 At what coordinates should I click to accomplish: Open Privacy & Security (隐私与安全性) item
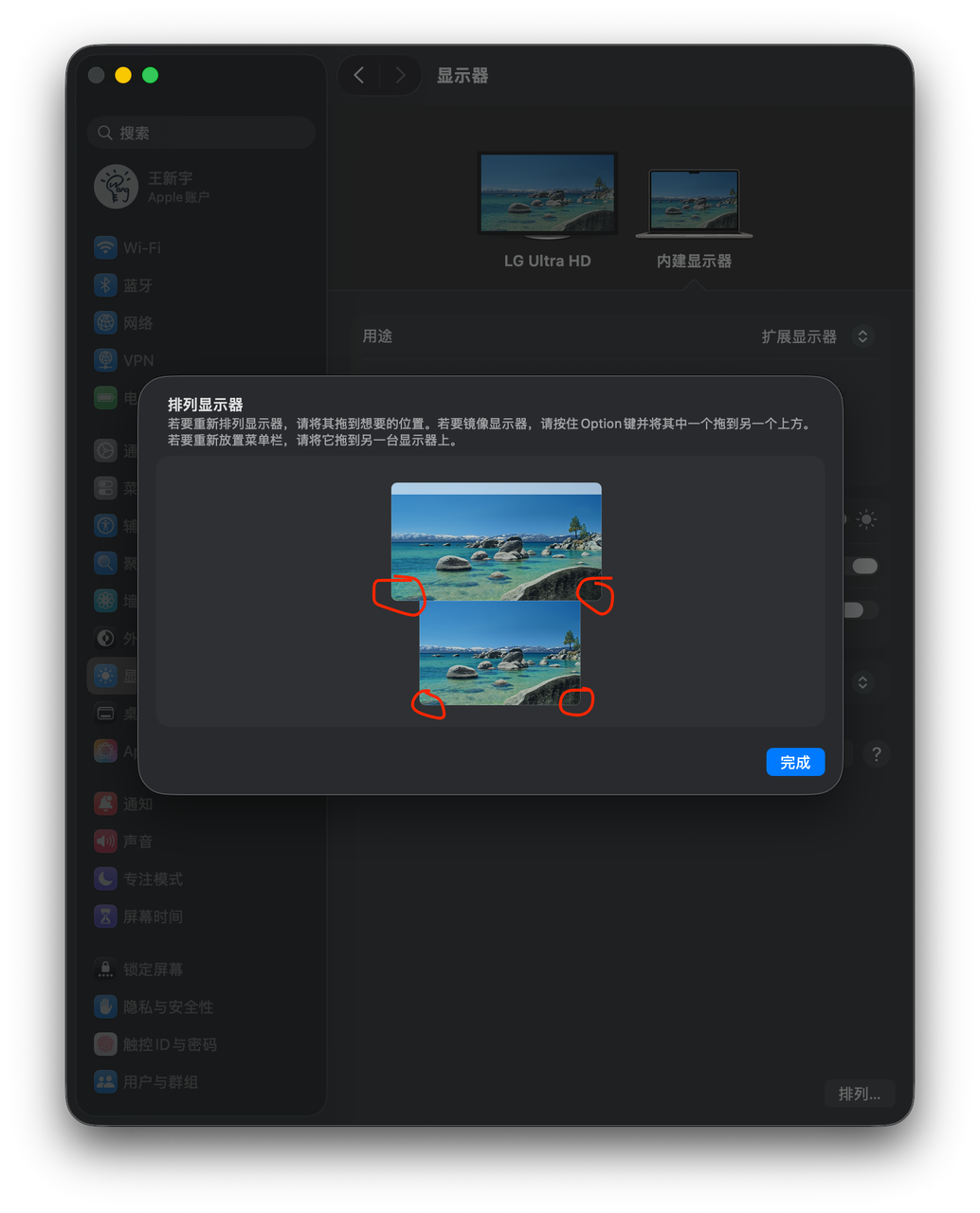tap(105, 1006)
